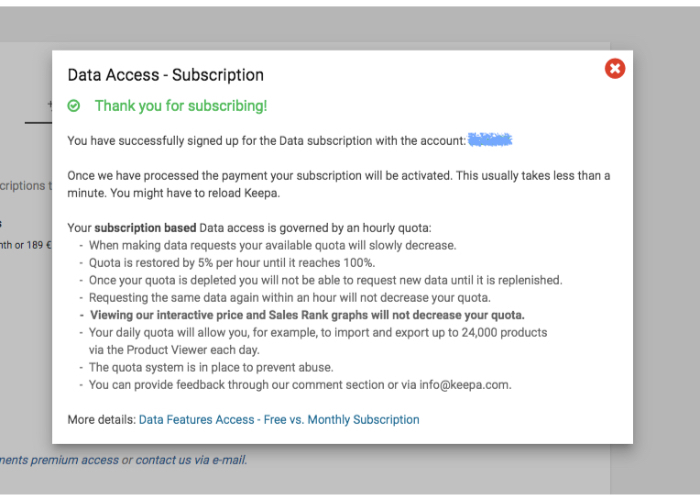This screenshot has width=700, height=500.
Task: Click the bold Sales Rank graphs quota note
Action: 307,315
